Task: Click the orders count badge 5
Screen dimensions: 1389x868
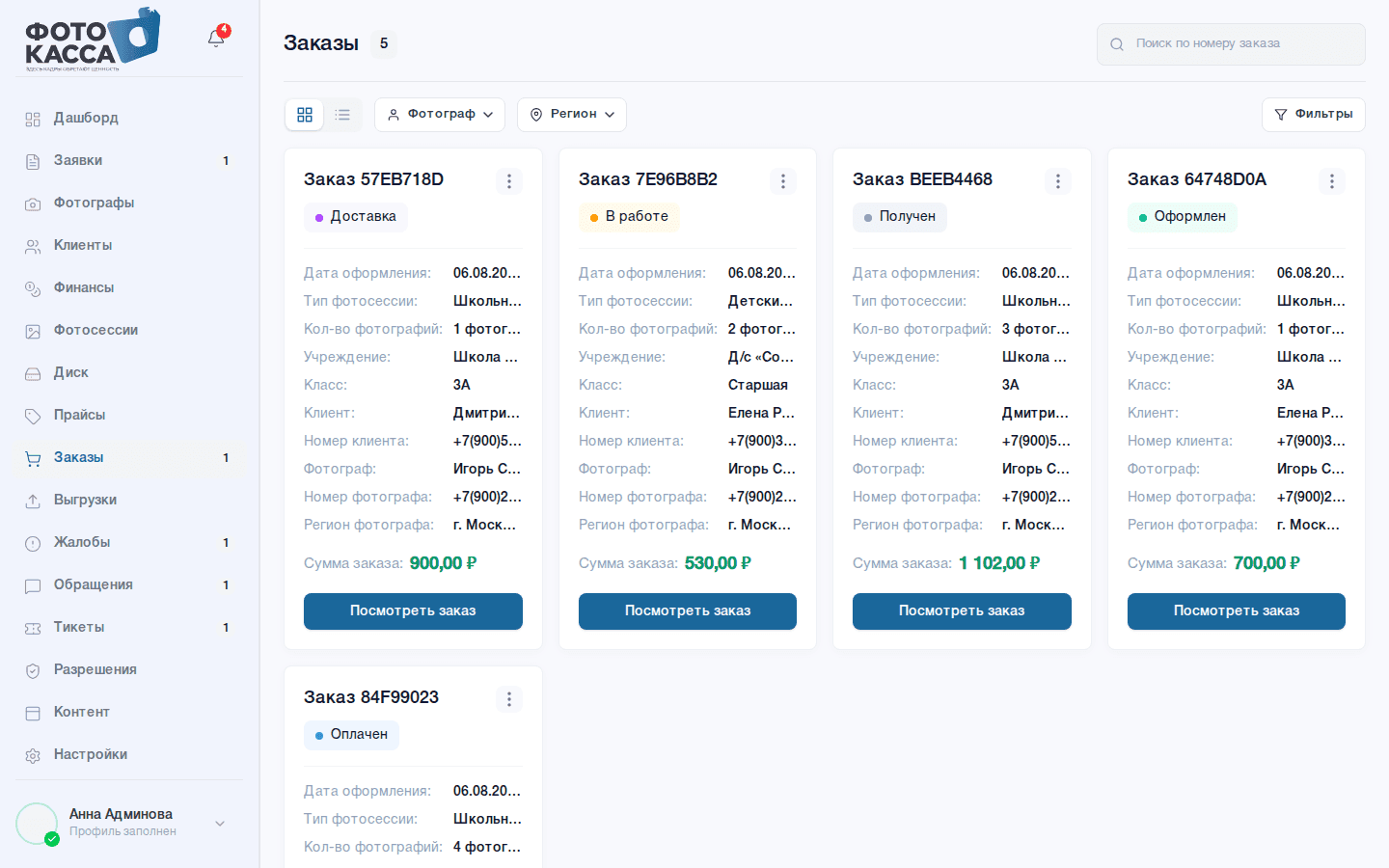Action: tap(384, 43)
